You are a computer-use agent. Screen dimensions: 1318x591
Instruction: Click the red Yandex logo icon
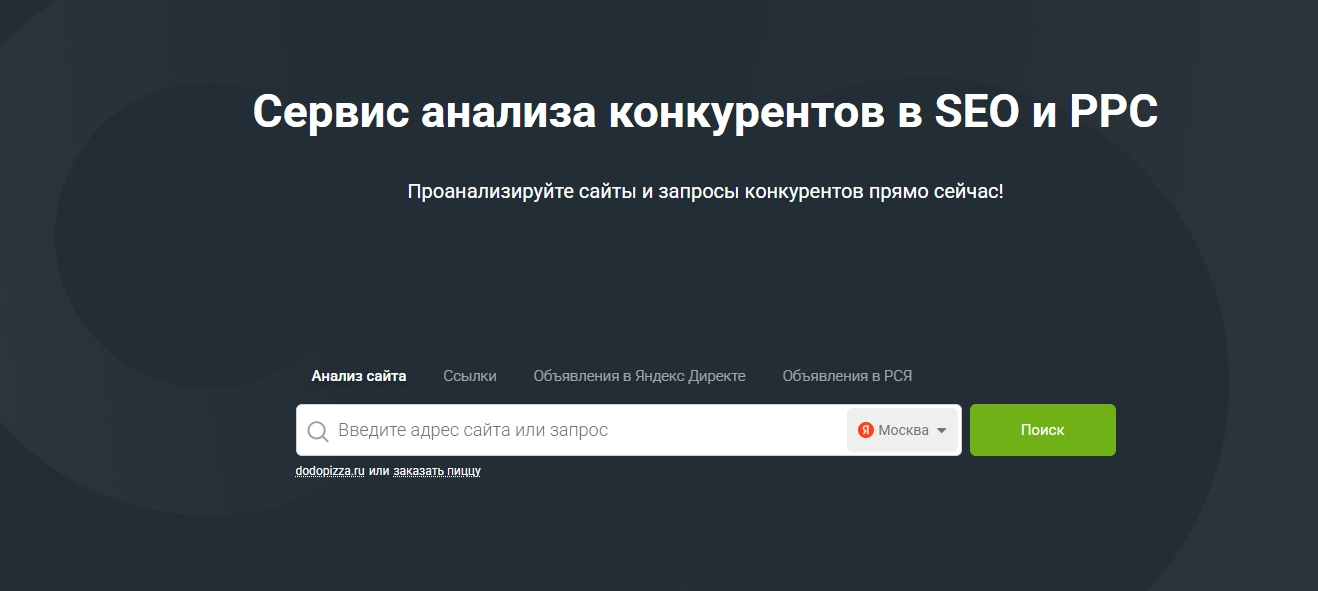866,430
